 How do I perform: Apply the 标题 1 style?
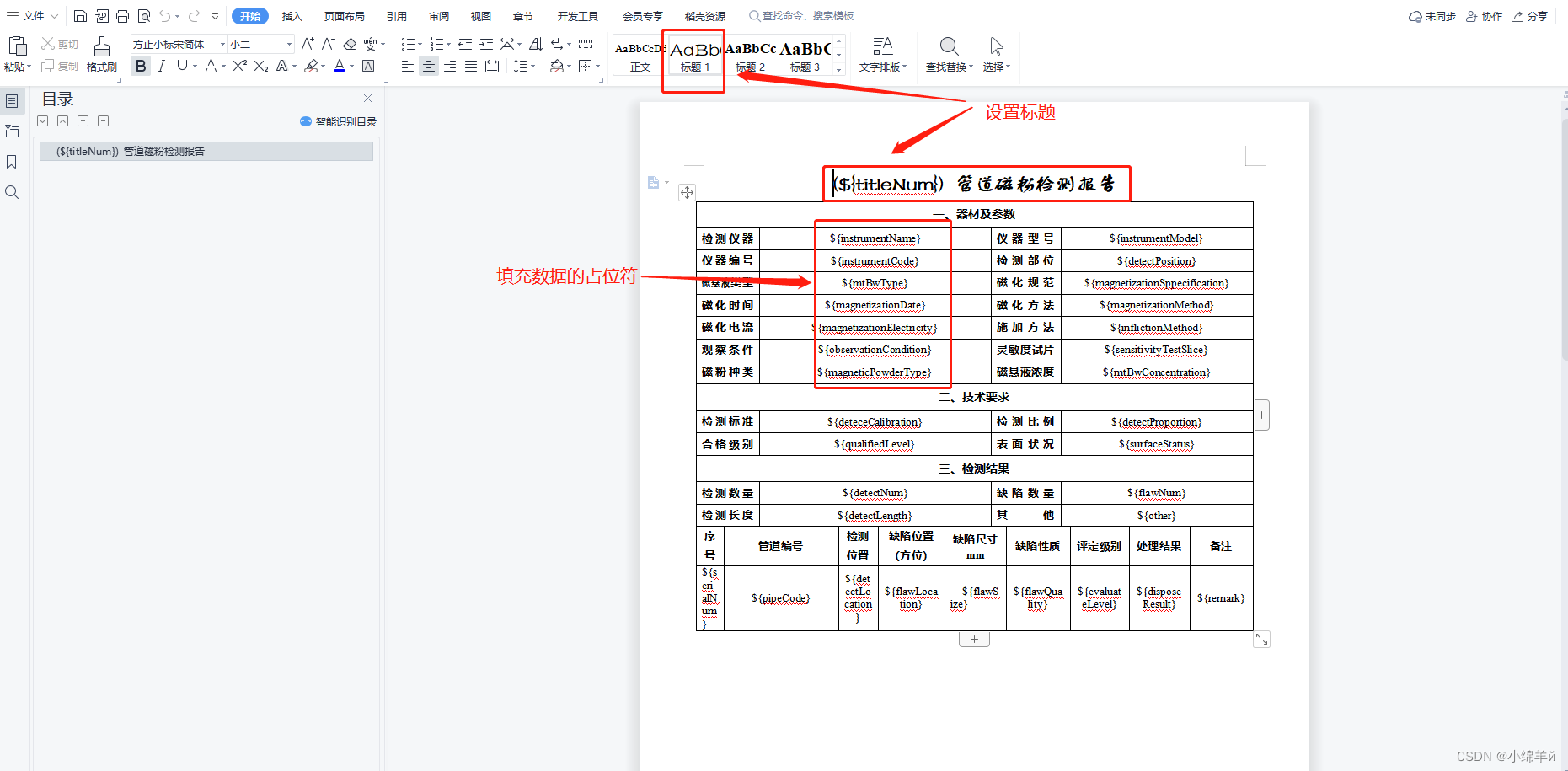(695, 56)
